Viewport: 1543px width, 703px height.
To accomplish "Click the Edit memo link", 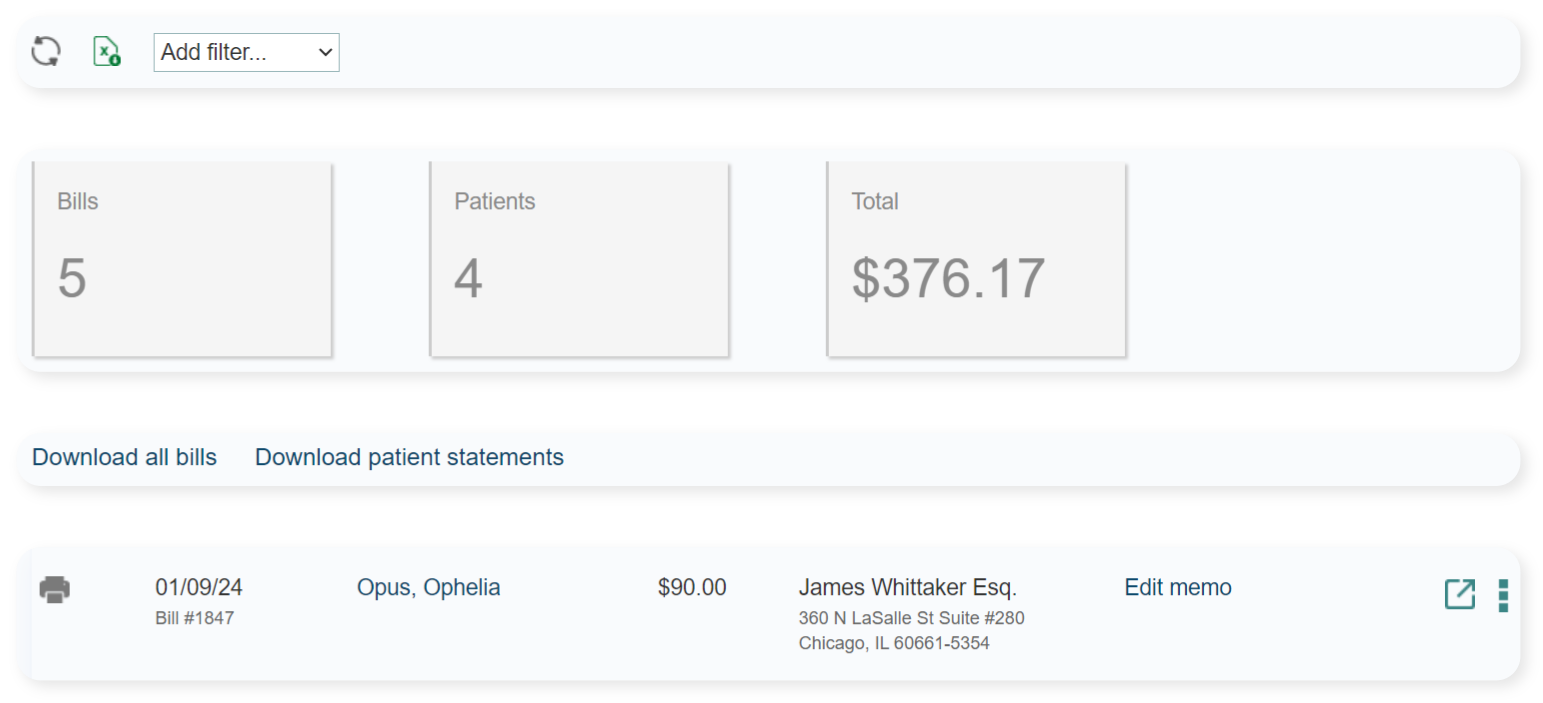I will (1178, 588).
